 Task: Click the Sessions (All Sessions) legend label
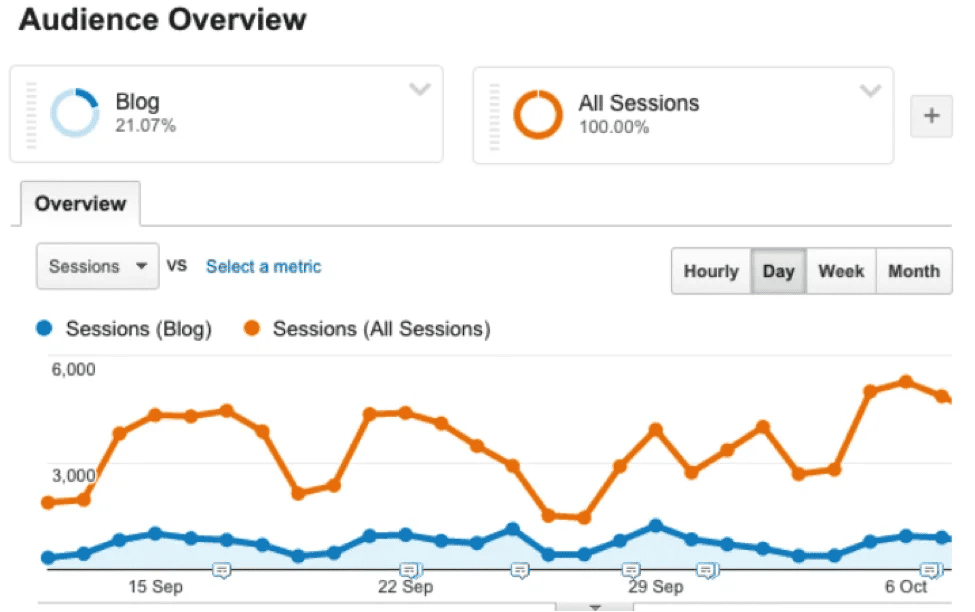pyautogui.click(x=381, y=328)
